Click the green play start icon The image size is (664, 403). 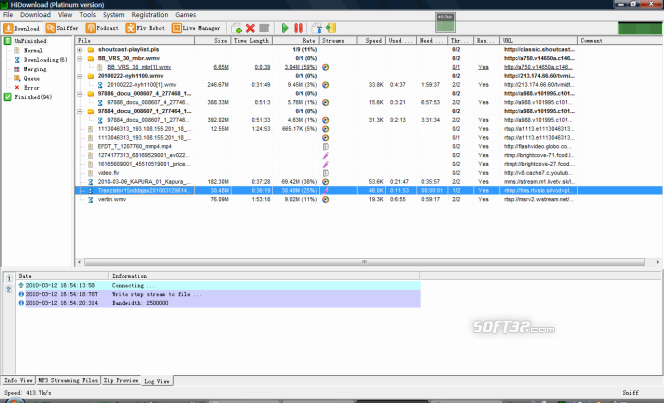(x=285, y=28)
